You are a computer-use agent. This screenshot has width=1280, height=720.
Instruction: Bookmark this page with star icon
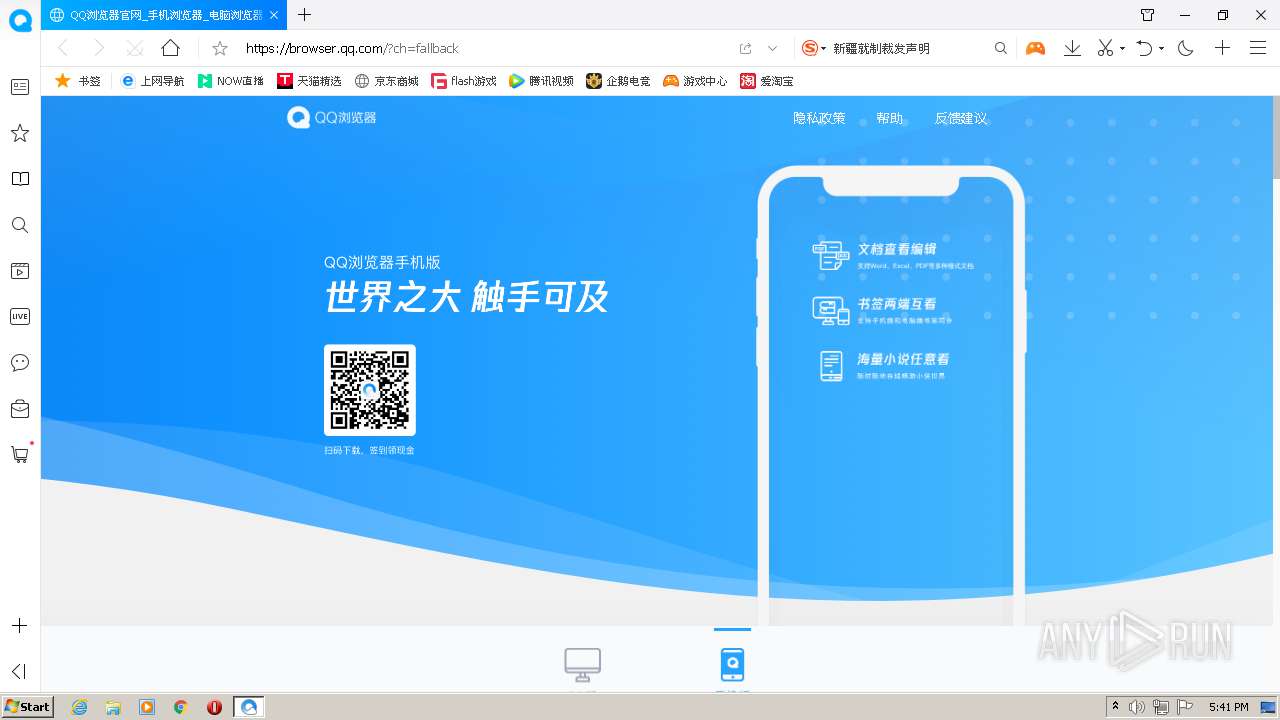[220, 48]
